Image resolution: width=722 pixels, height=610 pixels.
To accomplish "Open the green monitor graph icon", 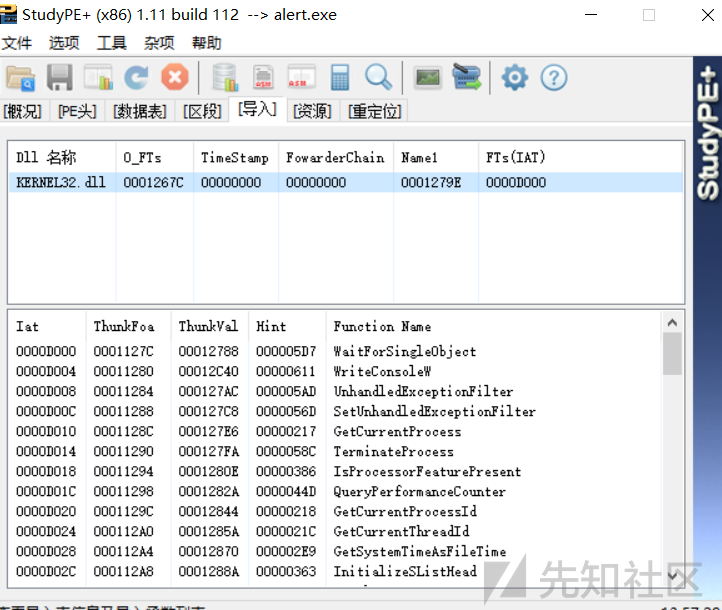I will click(428, 77).
